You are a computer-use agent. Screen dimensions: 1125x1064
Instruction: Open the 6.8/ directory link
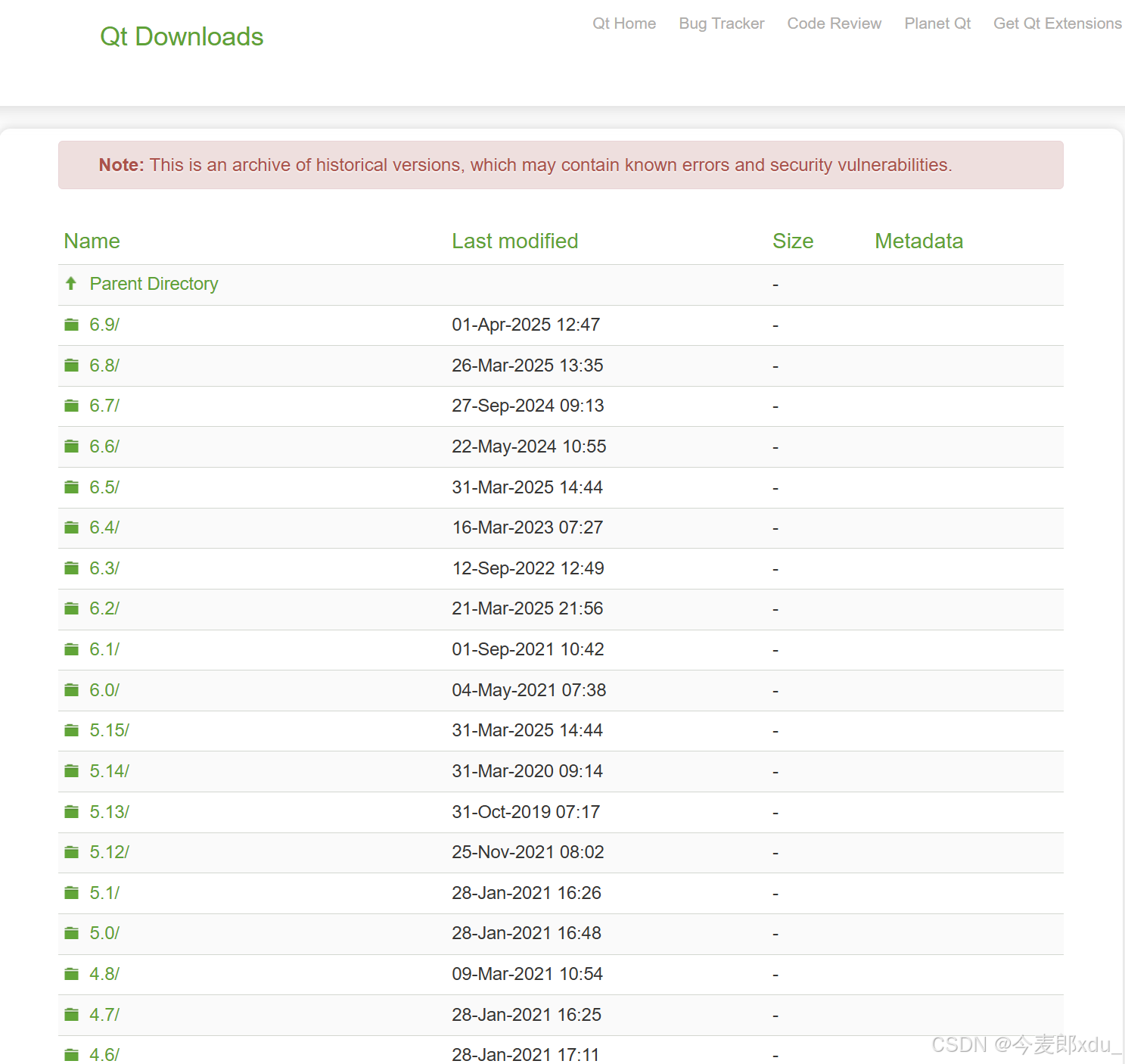coord(104,366)
